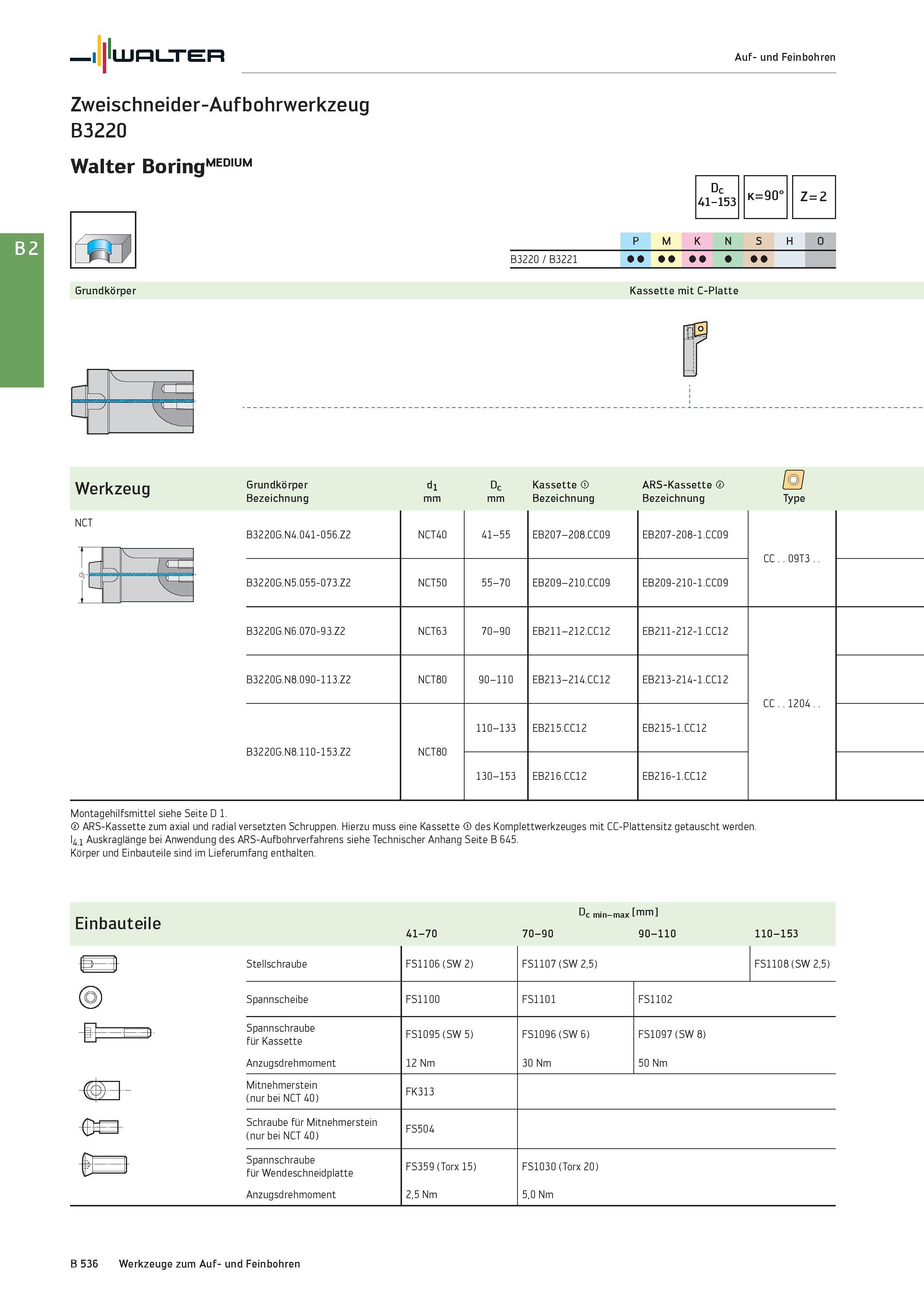Click the κ=90° spec box
This screenshot has height=1307, width=924.
[765, 197]
